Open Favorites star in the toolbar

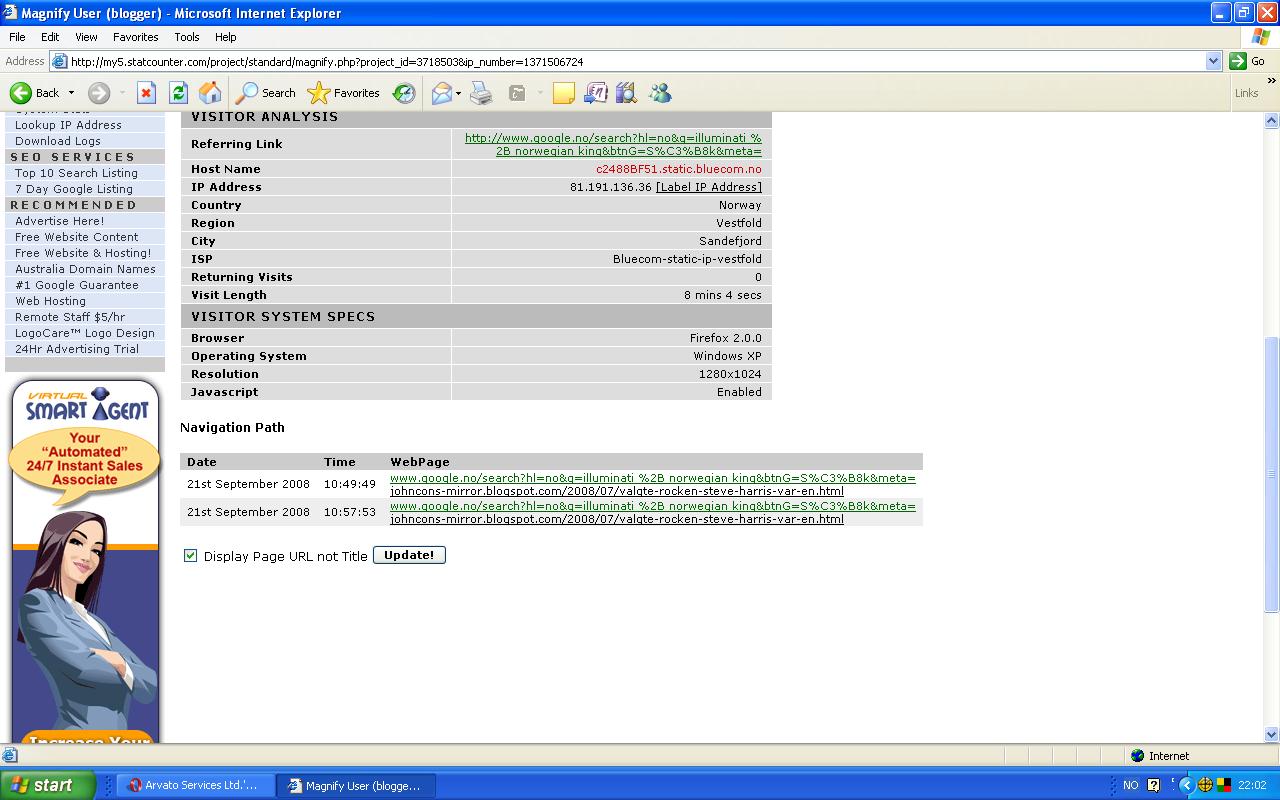(x=318, y=93)
